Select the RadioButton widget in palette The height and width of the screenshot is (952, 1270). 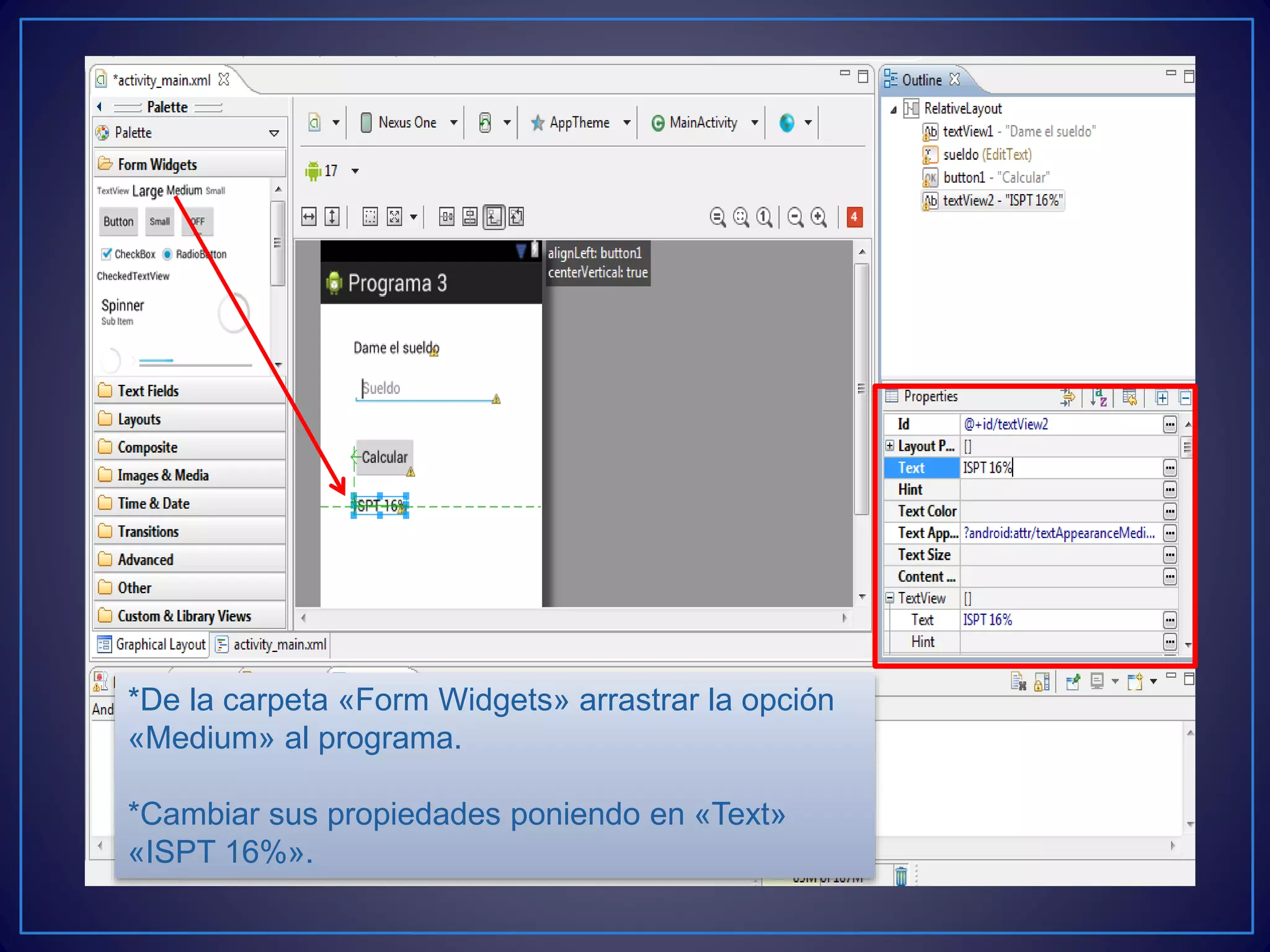pos(195,254)
